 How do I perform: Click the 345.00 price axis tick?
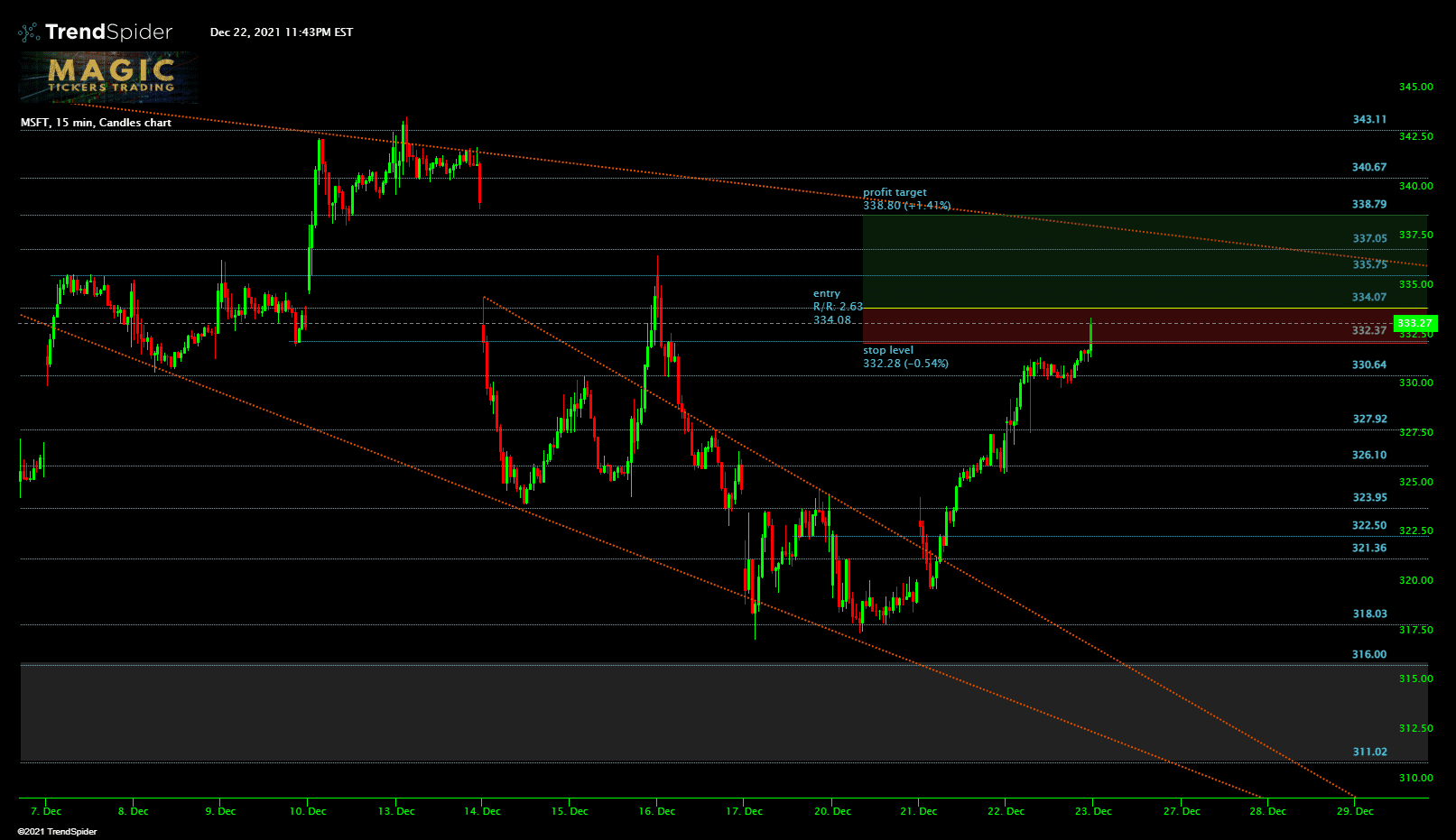coord(1415,87)
